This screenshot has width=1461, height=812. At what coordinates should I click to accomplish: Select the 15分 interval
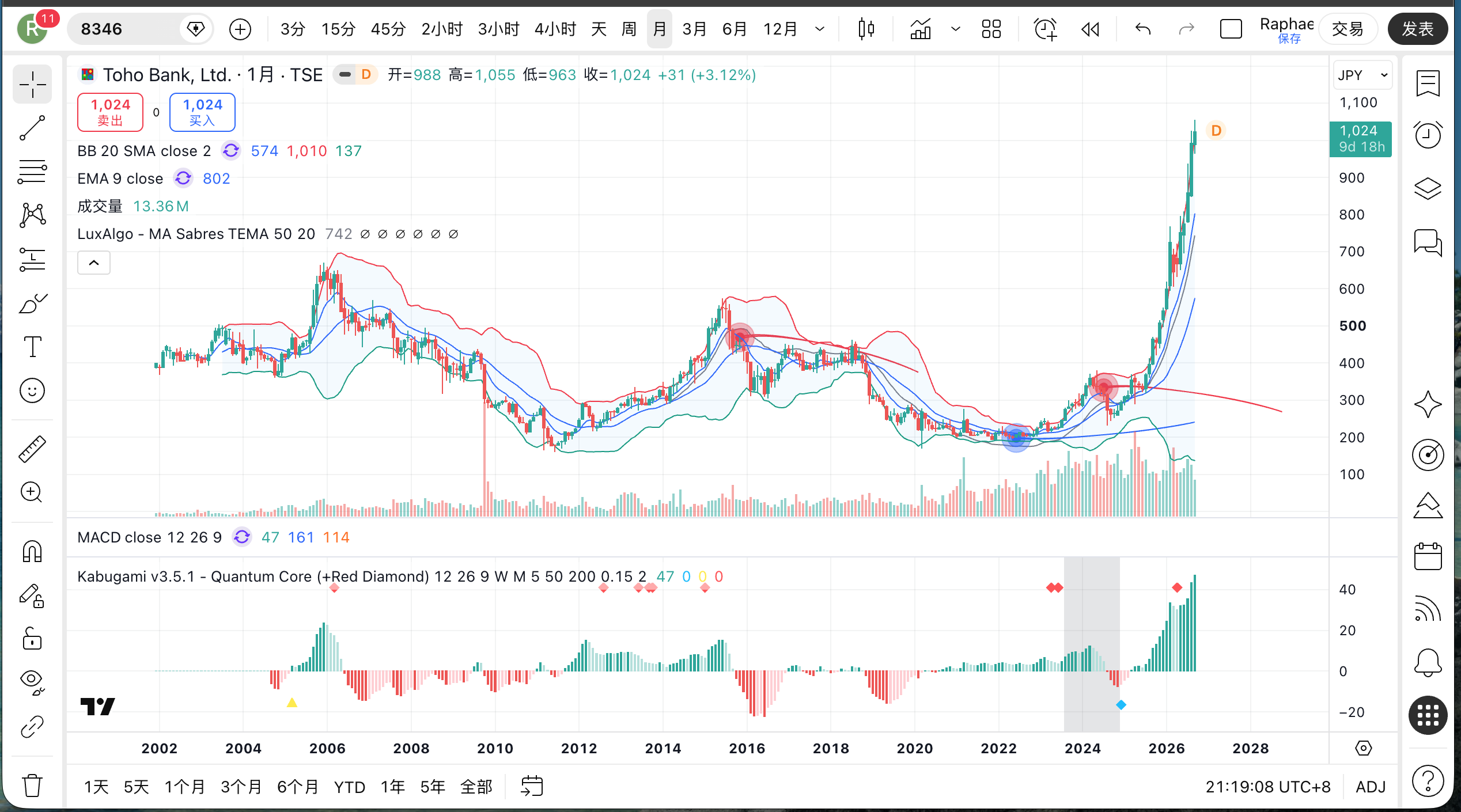pyautogui.click(x=338, y=29)
